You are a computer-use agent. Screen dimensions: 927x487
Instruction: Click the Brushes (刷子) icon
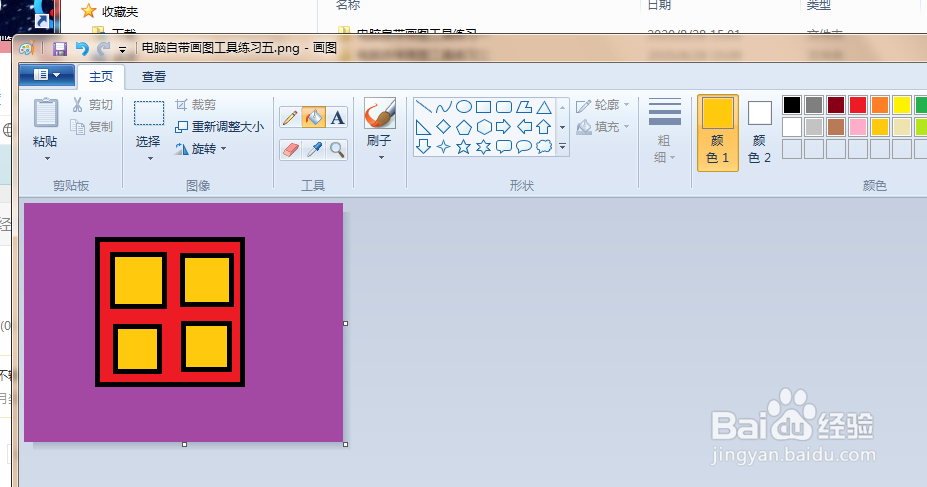380,113
